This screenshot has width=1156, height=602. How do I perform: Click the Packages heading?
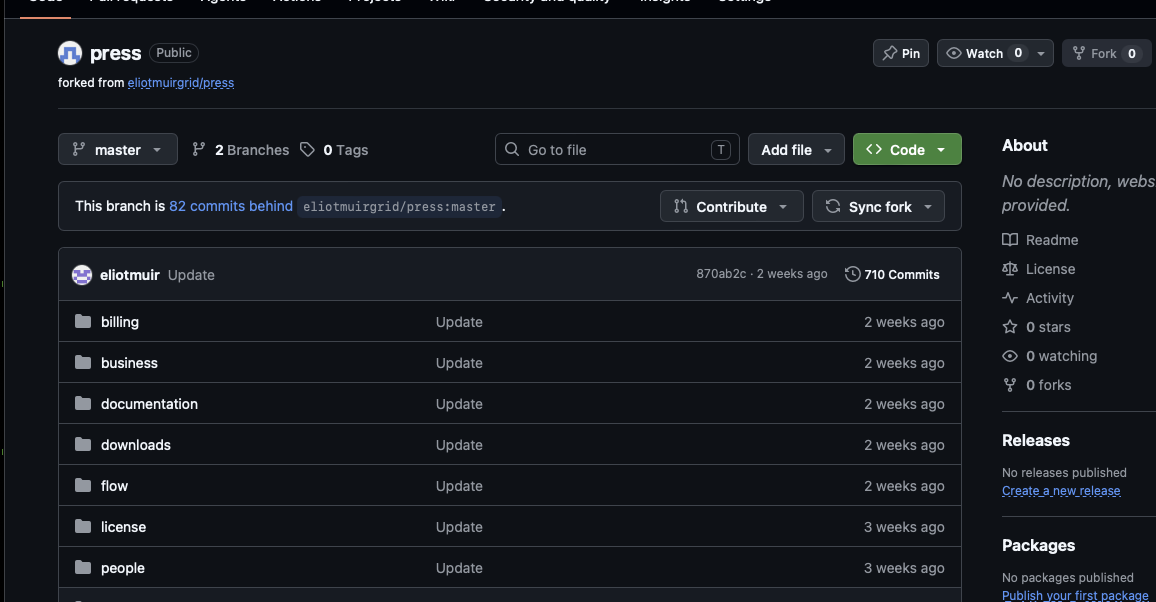point(1038,546)
